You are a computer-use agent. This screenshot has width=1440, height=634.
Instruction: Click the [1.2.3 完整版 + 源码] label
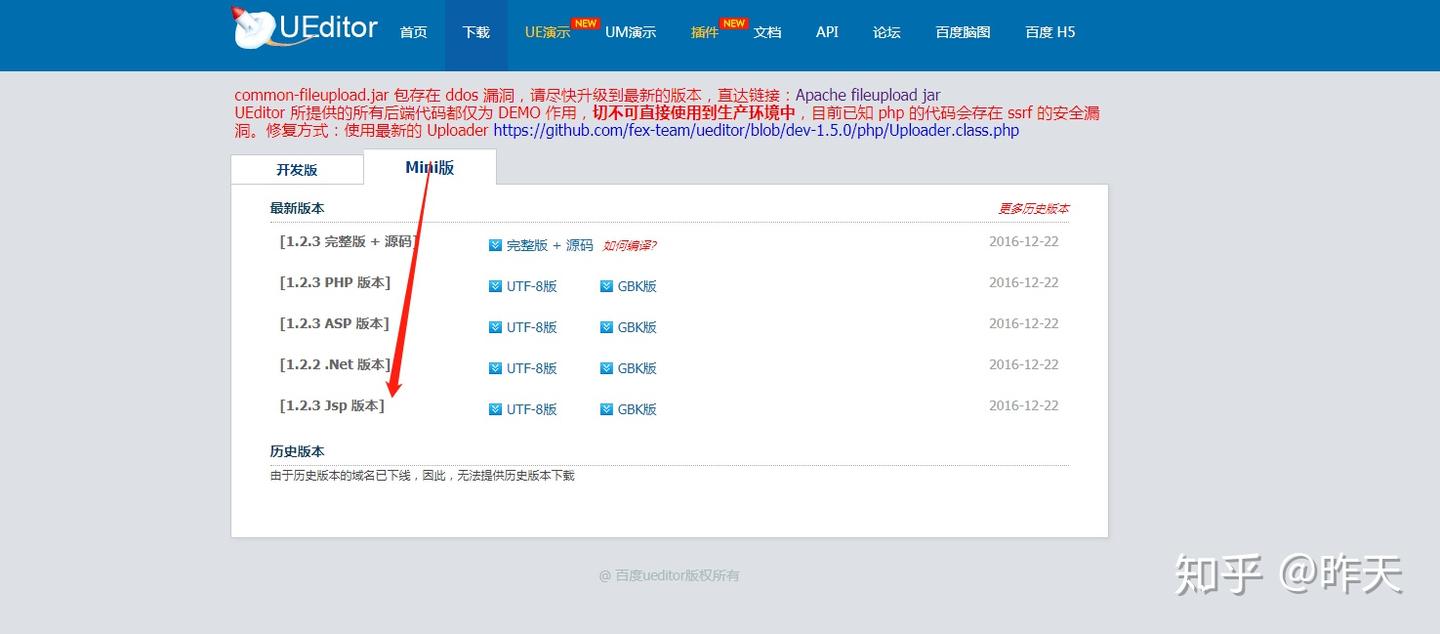click(348, 241)
